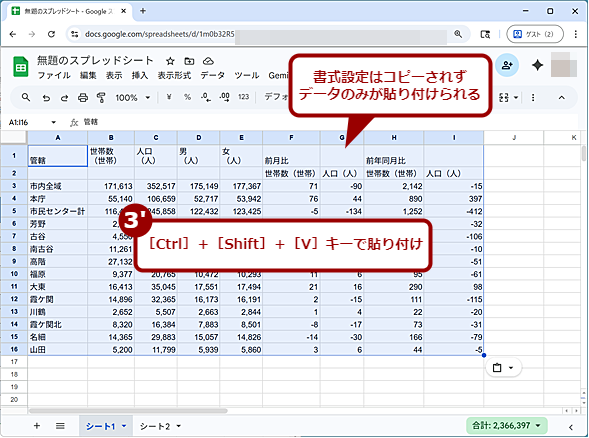Open the all sheets list button
589x438 pixels.
tap(60, 426)
